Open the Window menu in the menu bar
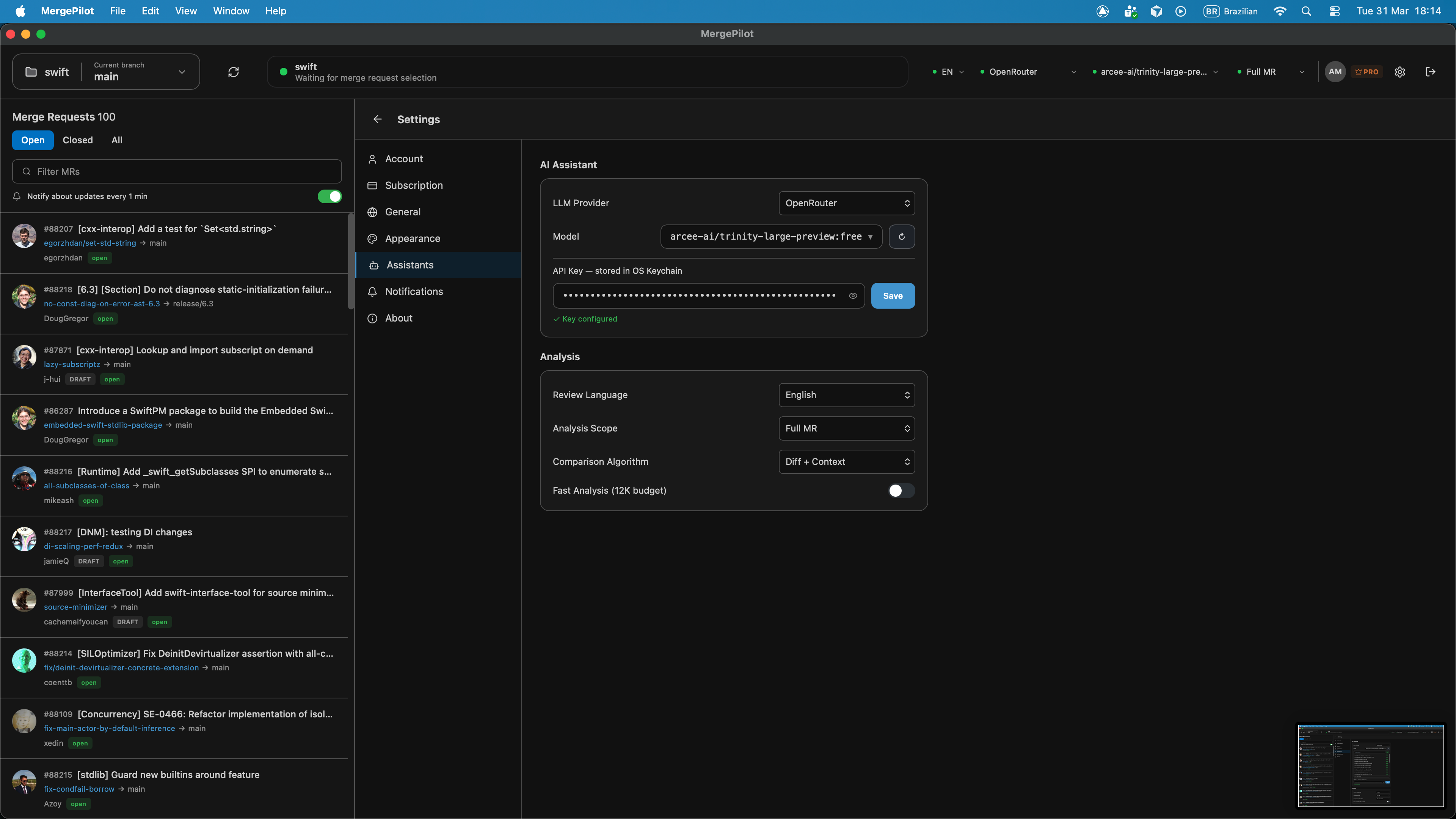 pos(231,11)
